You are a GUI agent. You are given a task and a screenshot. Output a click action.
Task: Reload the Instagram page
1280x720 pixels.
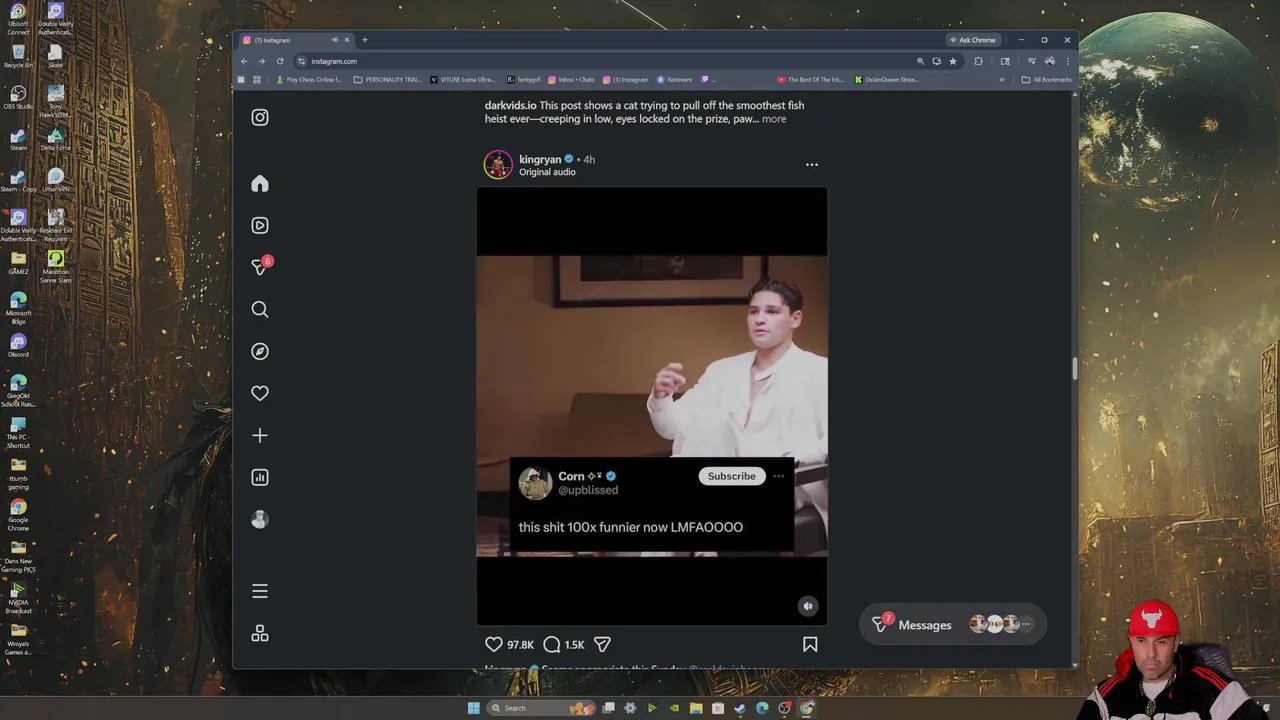(x=280, y=61)
